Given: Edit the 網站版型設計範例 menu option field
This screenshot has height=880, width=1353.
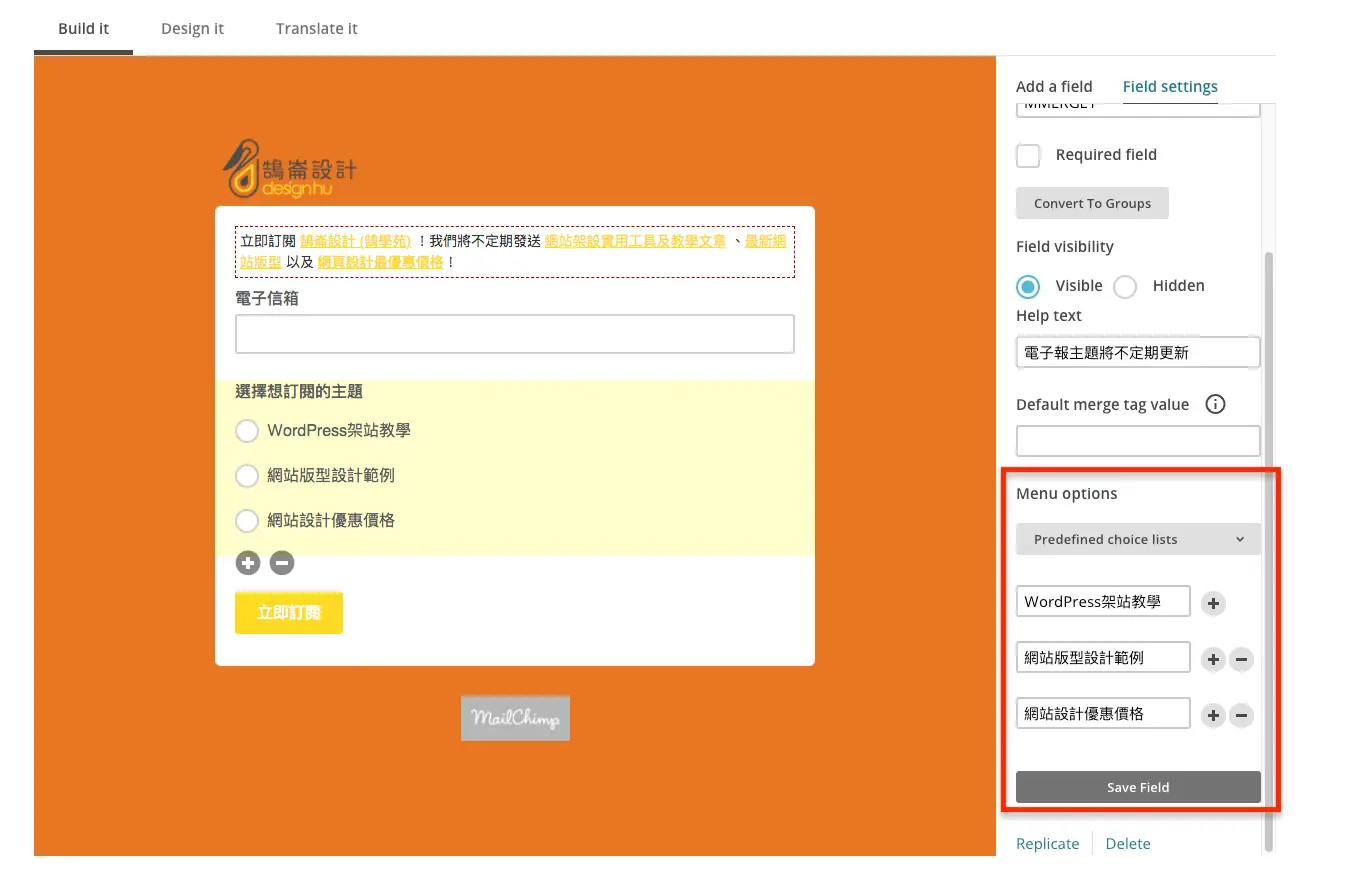Looking at the screenshot, I should tap(1103, 658).
